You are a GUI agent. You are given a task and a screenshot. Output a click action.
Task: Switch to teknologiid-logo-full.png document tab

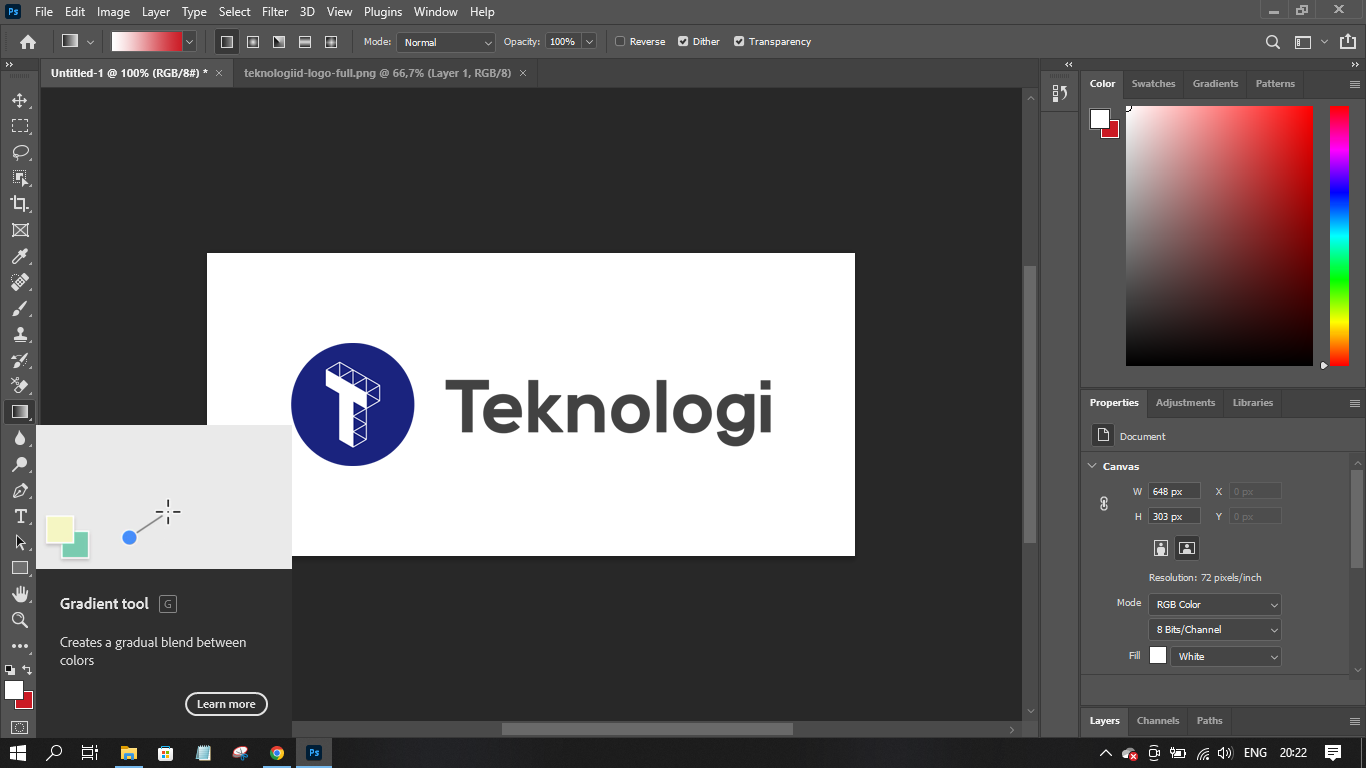[x=377, y=73]
